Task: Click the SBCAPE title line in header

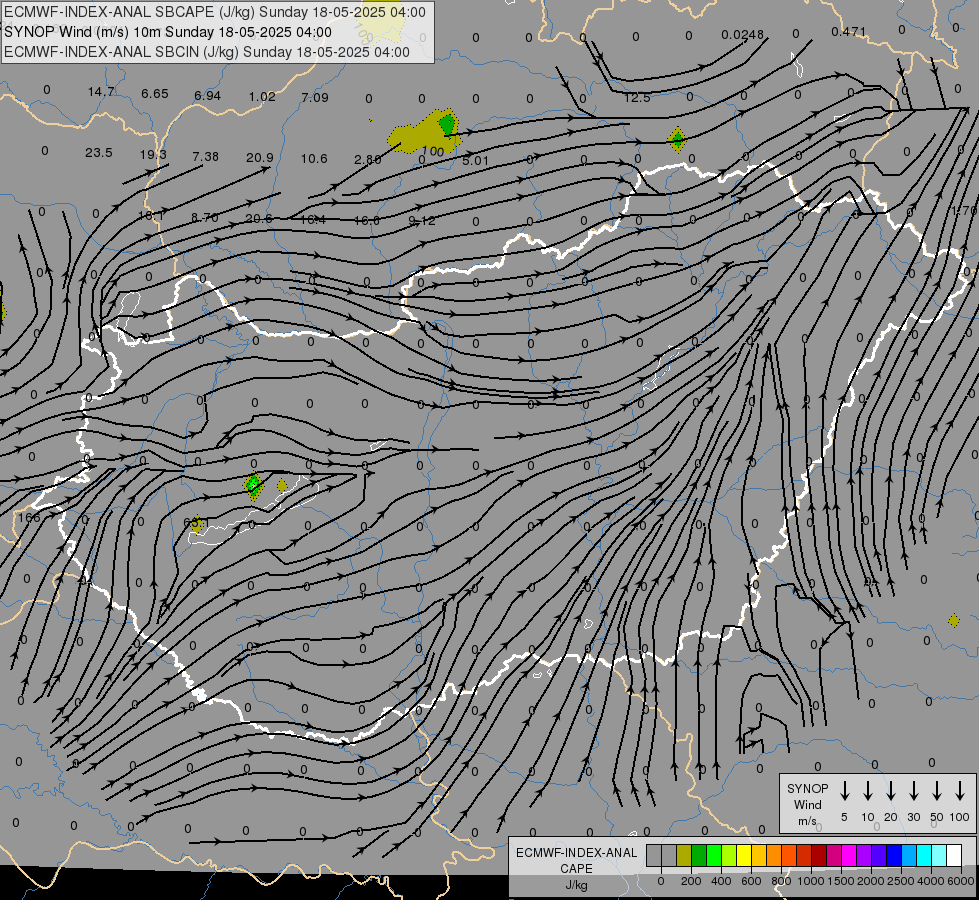Action: pyautogui.click(x=215, y=12)
